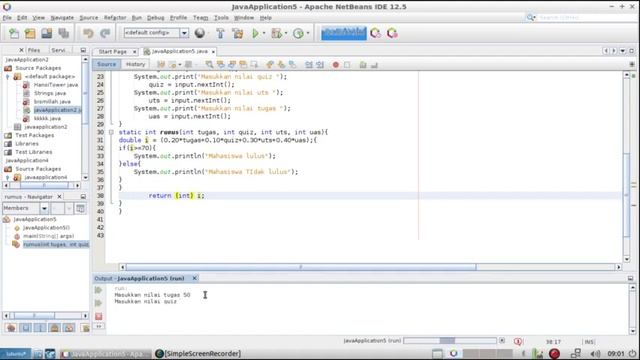This screenshot has height=360, width=640.
Task: Click the garbage collection memory bar
Action: pos(344,33)
